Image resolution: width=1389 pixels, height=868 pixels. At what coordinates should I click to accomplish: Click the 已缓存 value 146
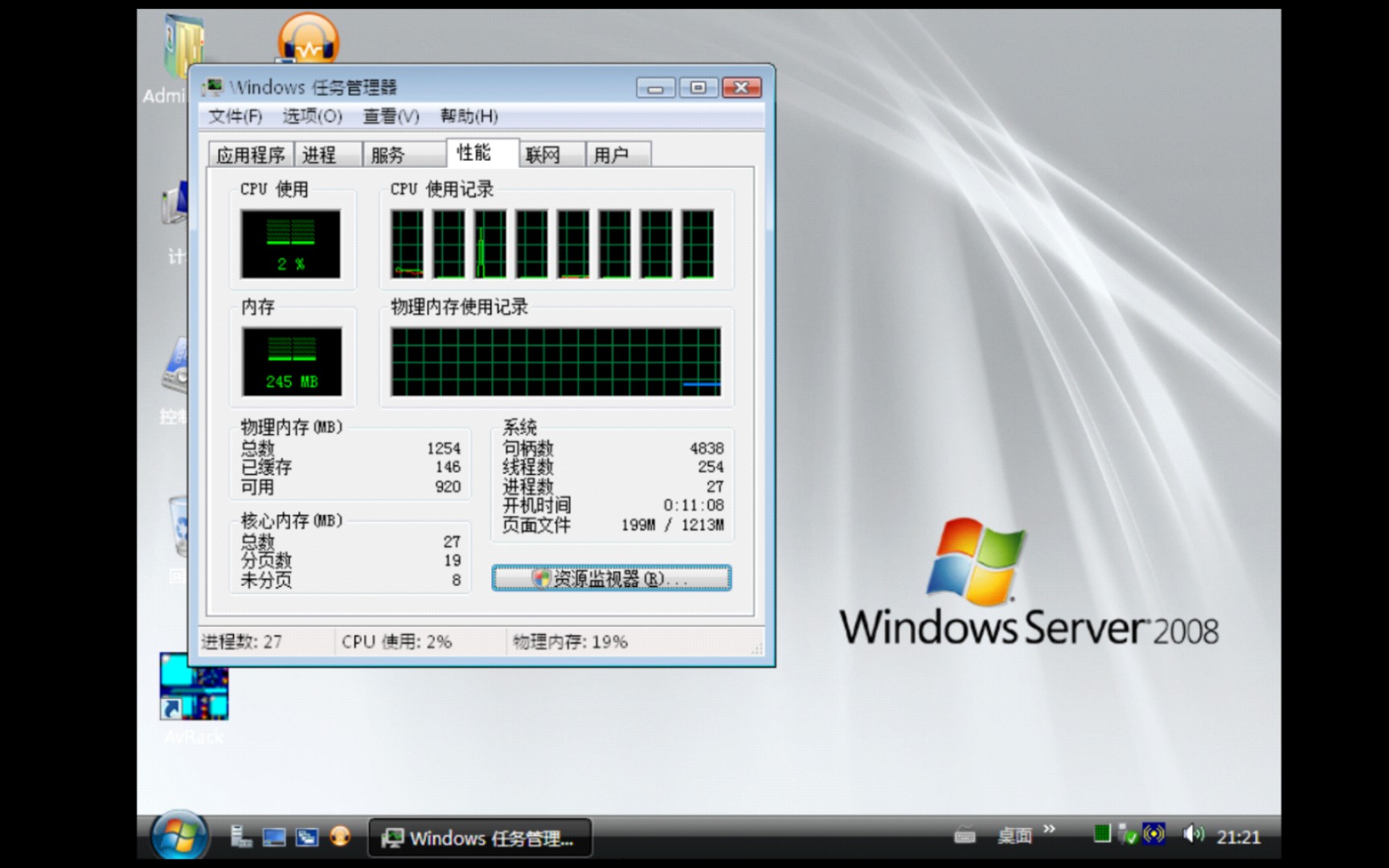pos(448,467)
